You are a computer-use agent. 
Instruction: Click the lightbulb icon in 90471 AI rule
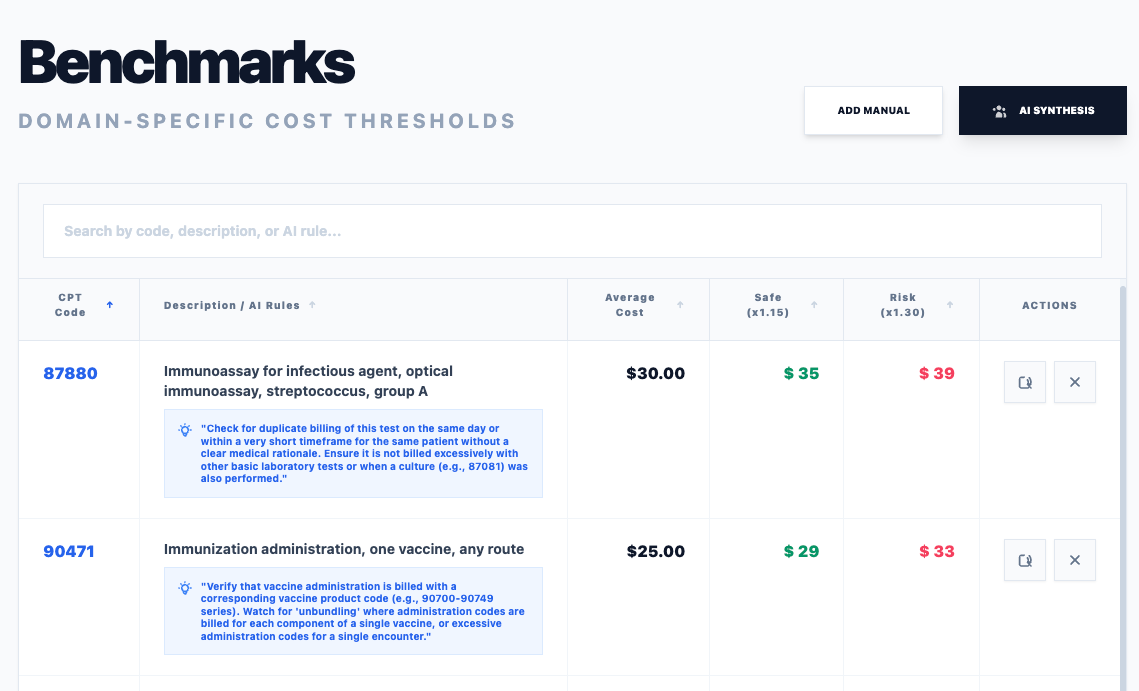point(185,588)
